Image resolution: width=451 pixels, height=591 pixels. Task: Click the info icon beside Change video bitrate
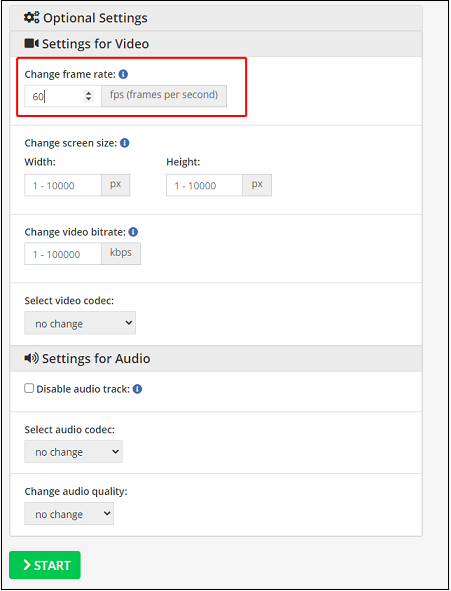pyautogui.click(x=133, y=232)
